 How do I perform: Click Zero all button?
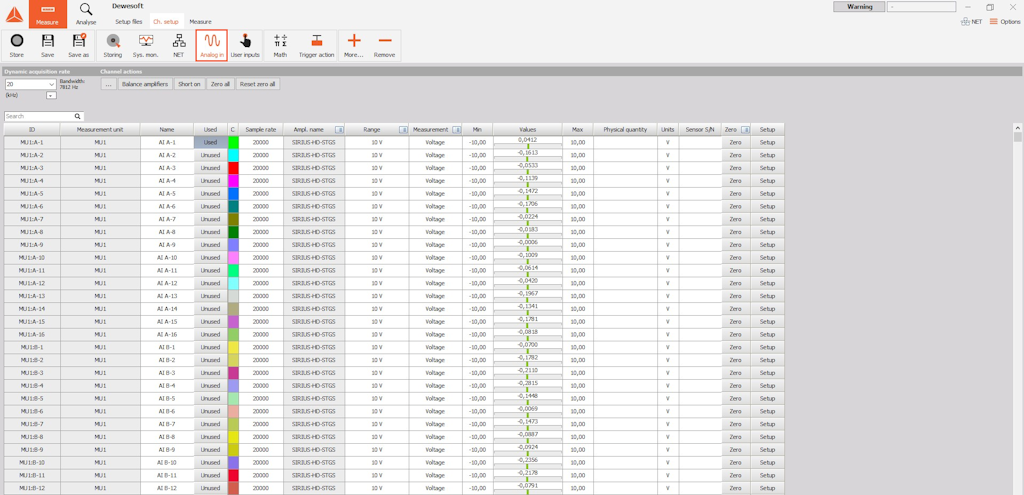coord(220,84)
